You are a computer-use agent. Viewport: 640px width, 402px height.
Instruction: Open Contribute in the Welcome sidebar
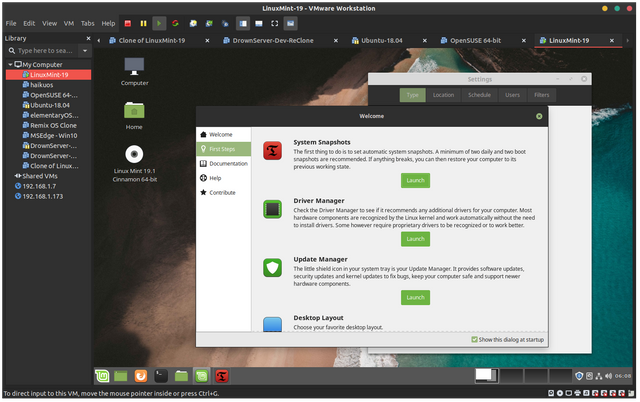pyautogui.click(x=223, y=193)
